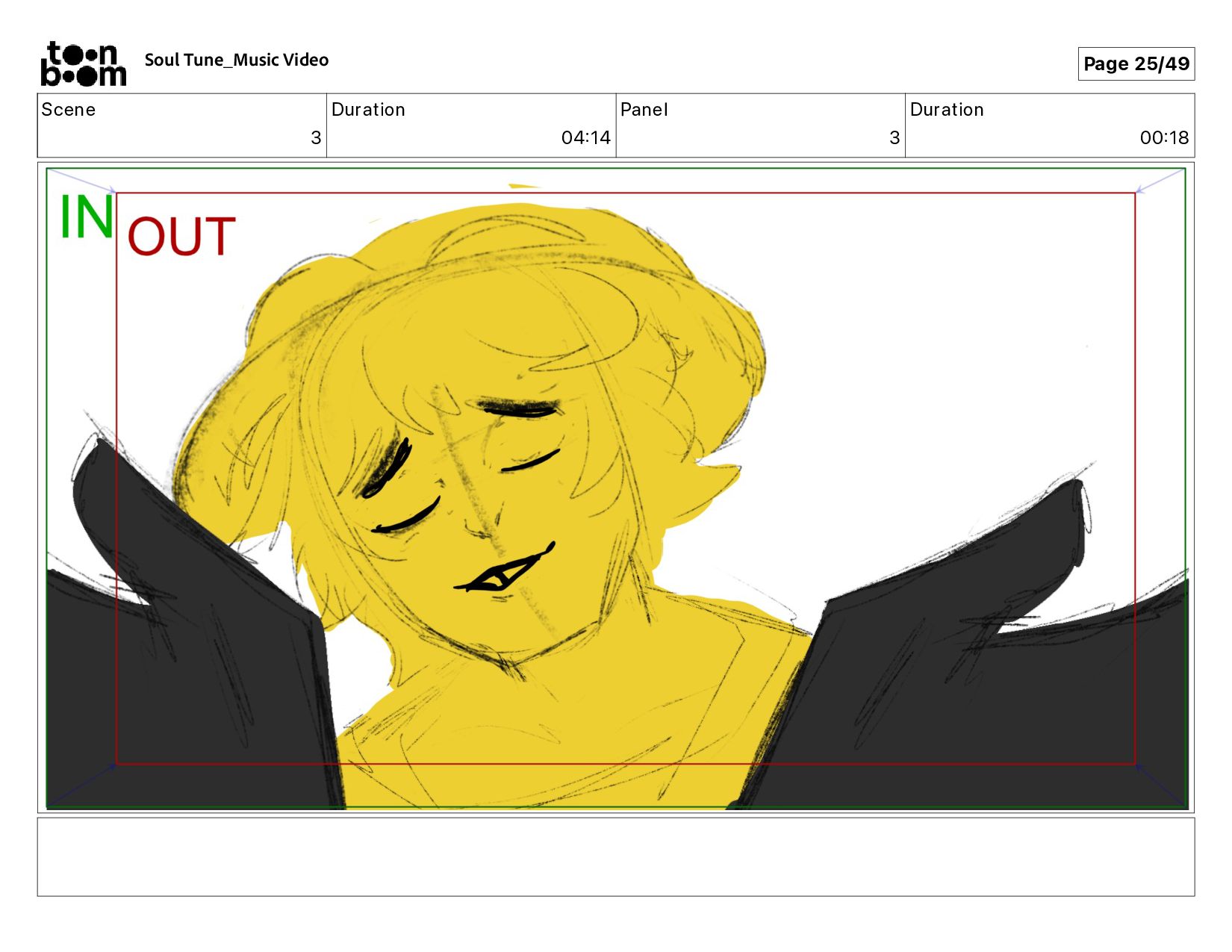Click the Toon Boom logo

pos(83,63)
